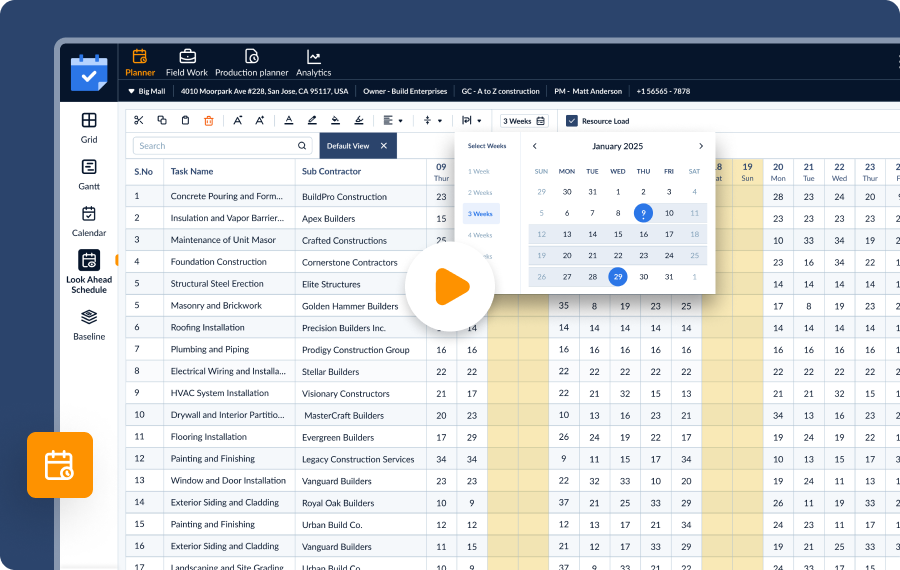This screenshot has width=900, height=570.
Task: Select the Foundation Construction task row
Action: (x=219, y=262)
